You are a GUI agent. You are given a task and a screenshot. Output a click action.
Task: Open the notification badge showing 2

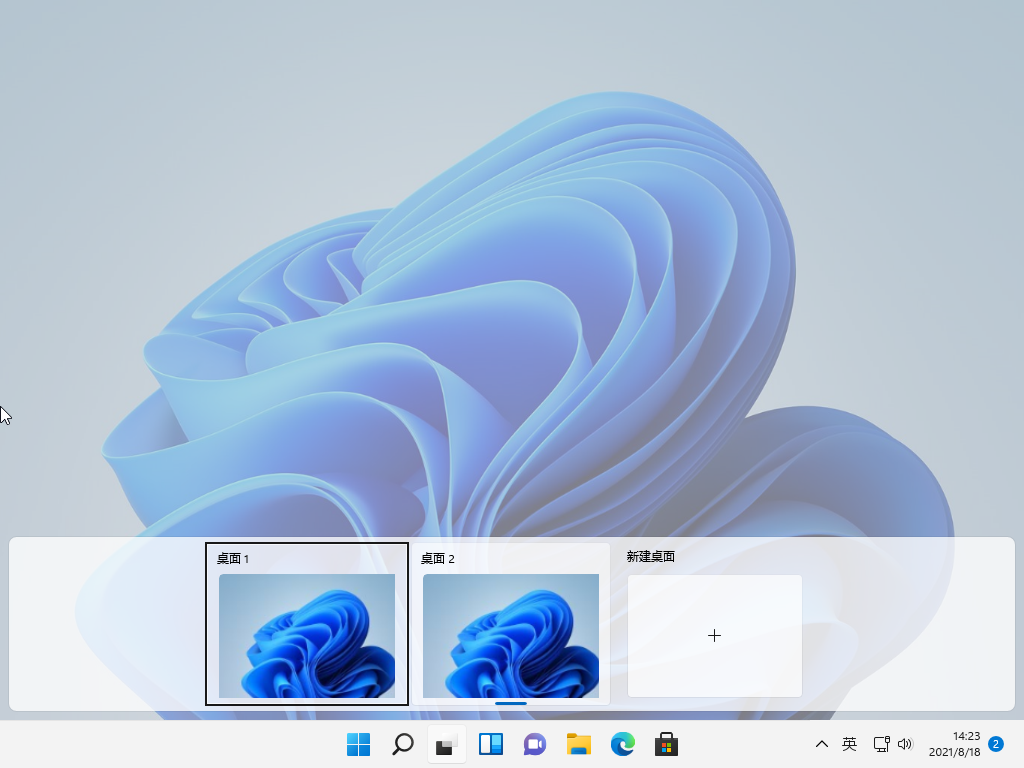pyautogui.click(x=994, y=744)
